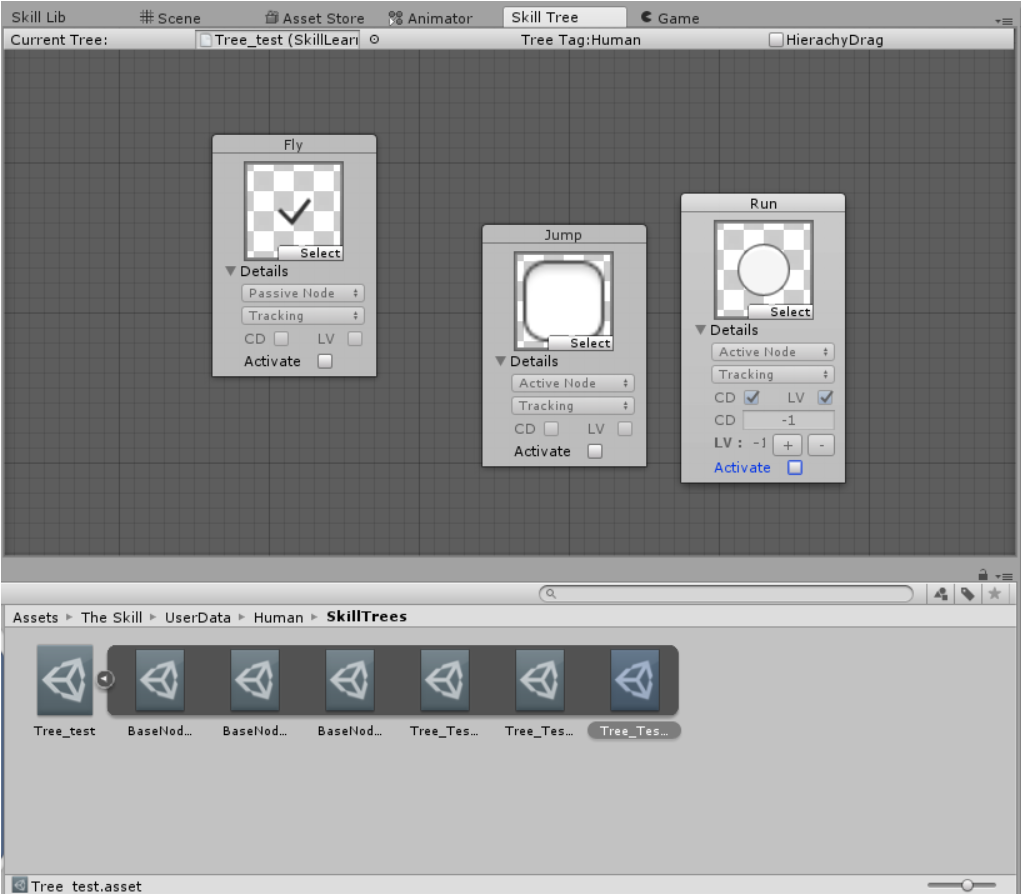This screenshot has width=1022, height=895.
Task: Increase LV with plus button on Run
Action: click(x=787, y=445)
